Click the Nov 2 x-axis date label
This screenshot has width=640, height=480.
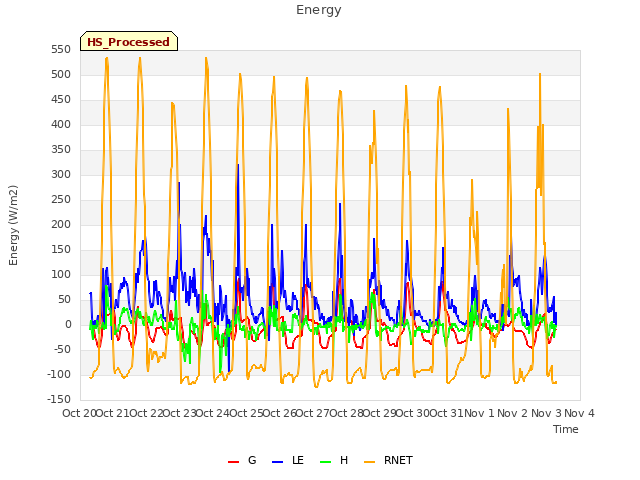(513, 413)
